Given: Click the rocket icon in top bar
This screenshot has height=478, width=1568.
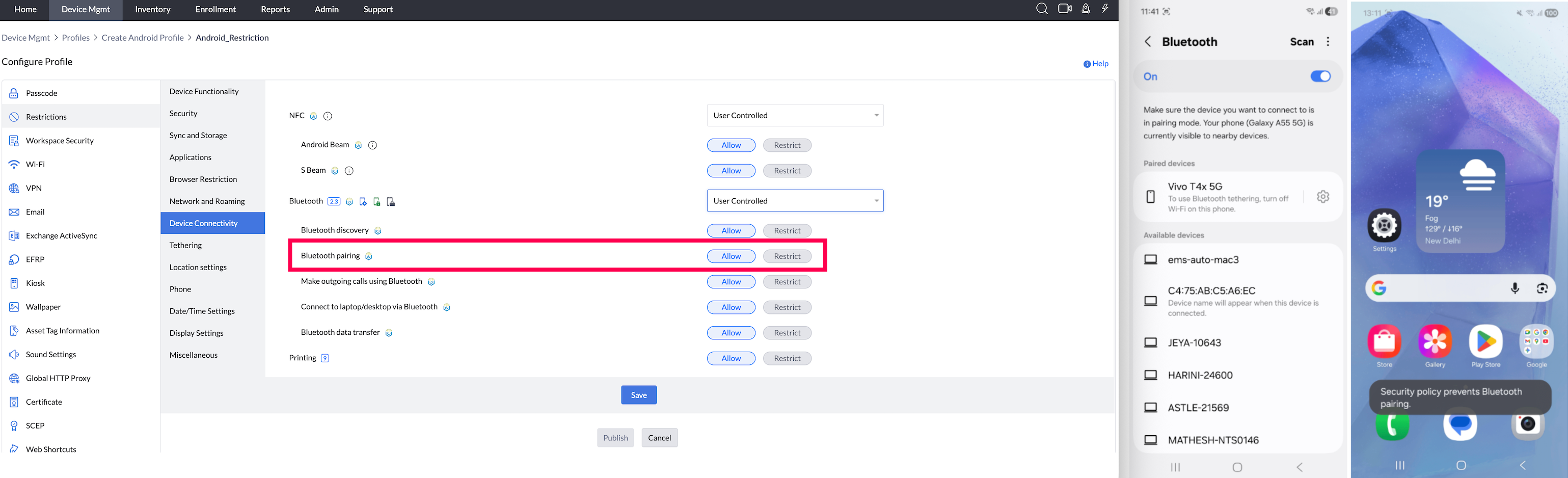Looking at the screenshot, I should point(1085,9).
